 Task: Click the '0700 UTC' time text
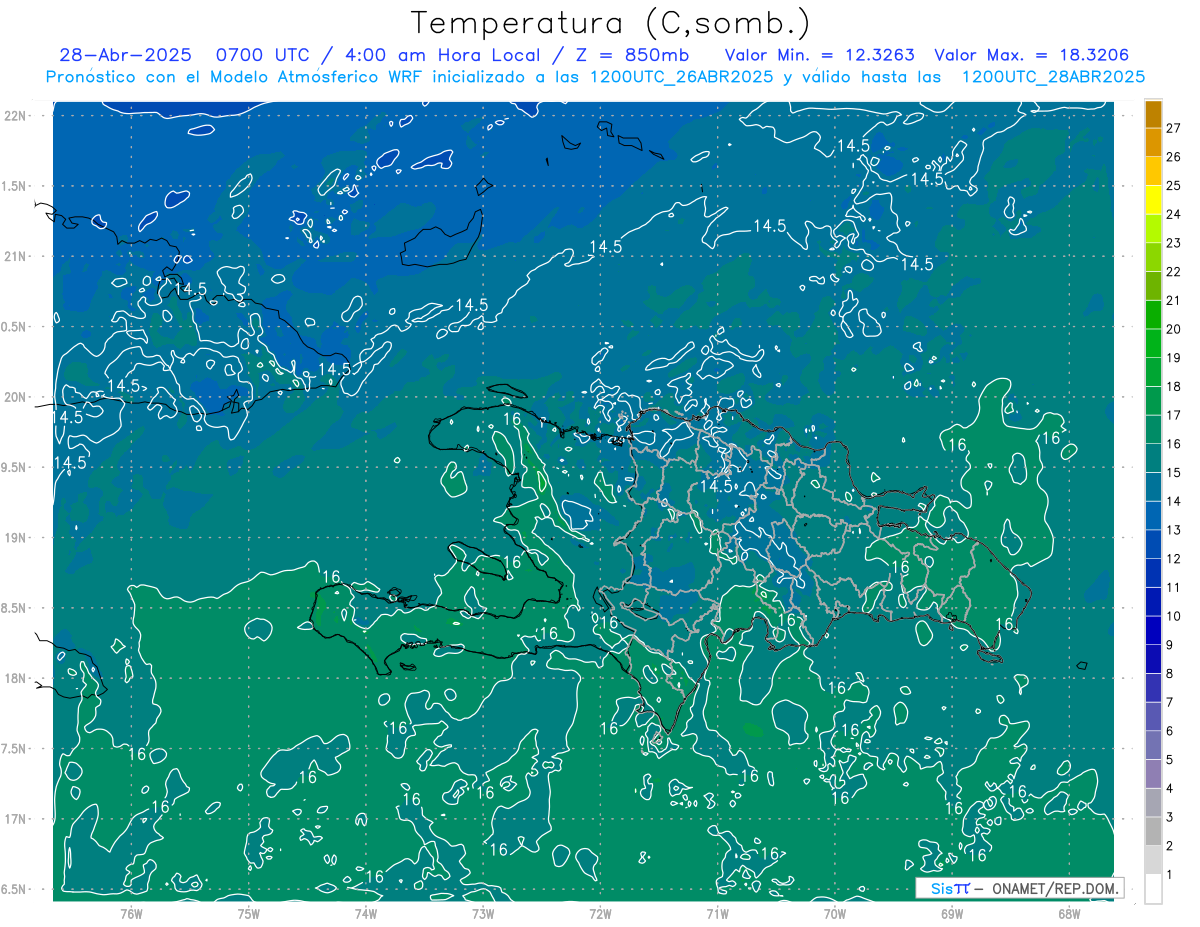click(263, 54)
